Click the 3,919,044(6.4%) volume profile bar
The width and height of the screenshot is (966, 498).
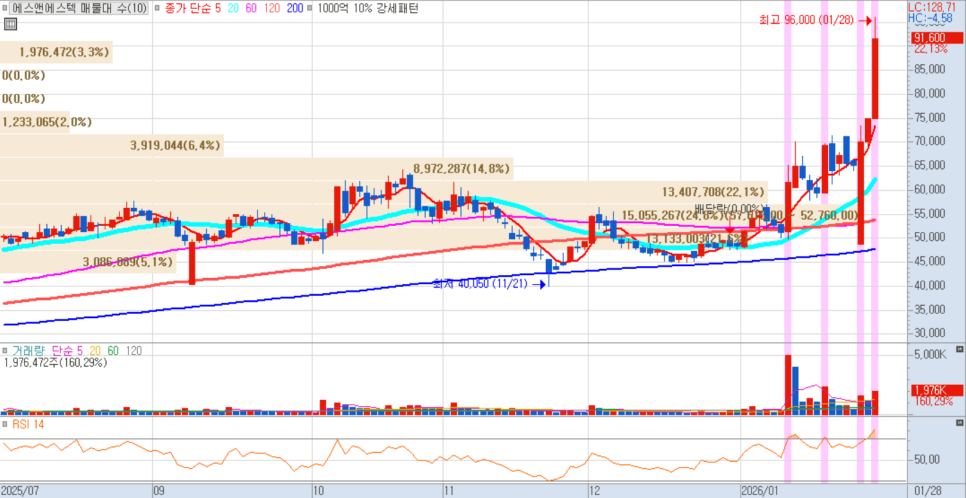[112, 146]
